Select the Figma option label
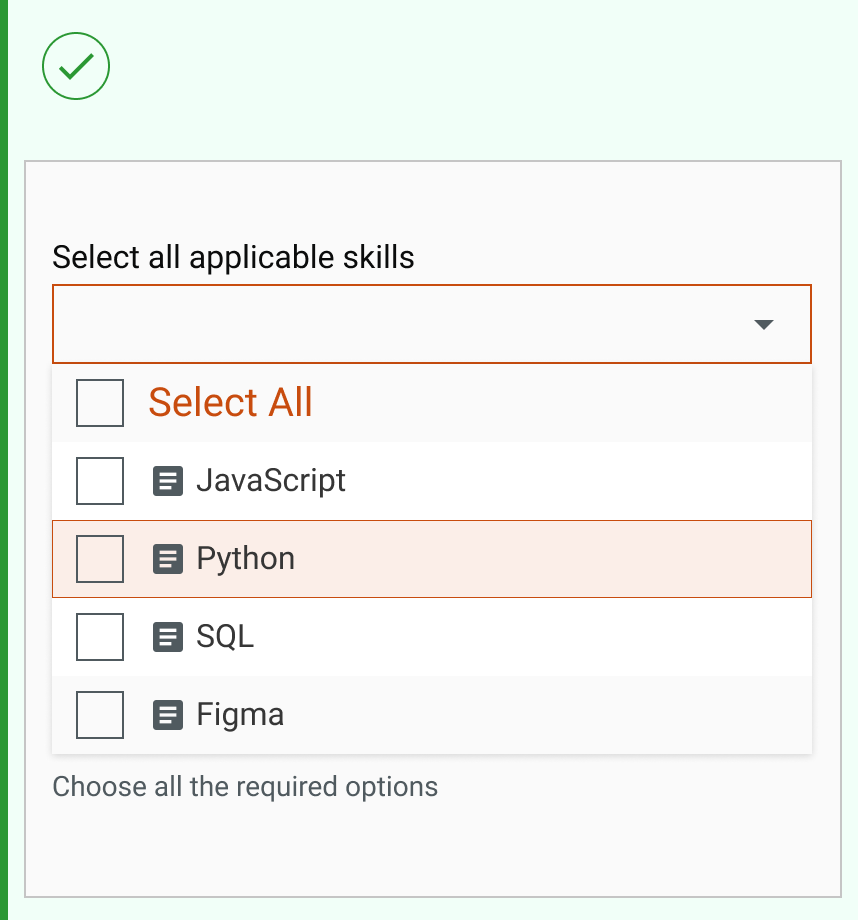 pos(240,715)
